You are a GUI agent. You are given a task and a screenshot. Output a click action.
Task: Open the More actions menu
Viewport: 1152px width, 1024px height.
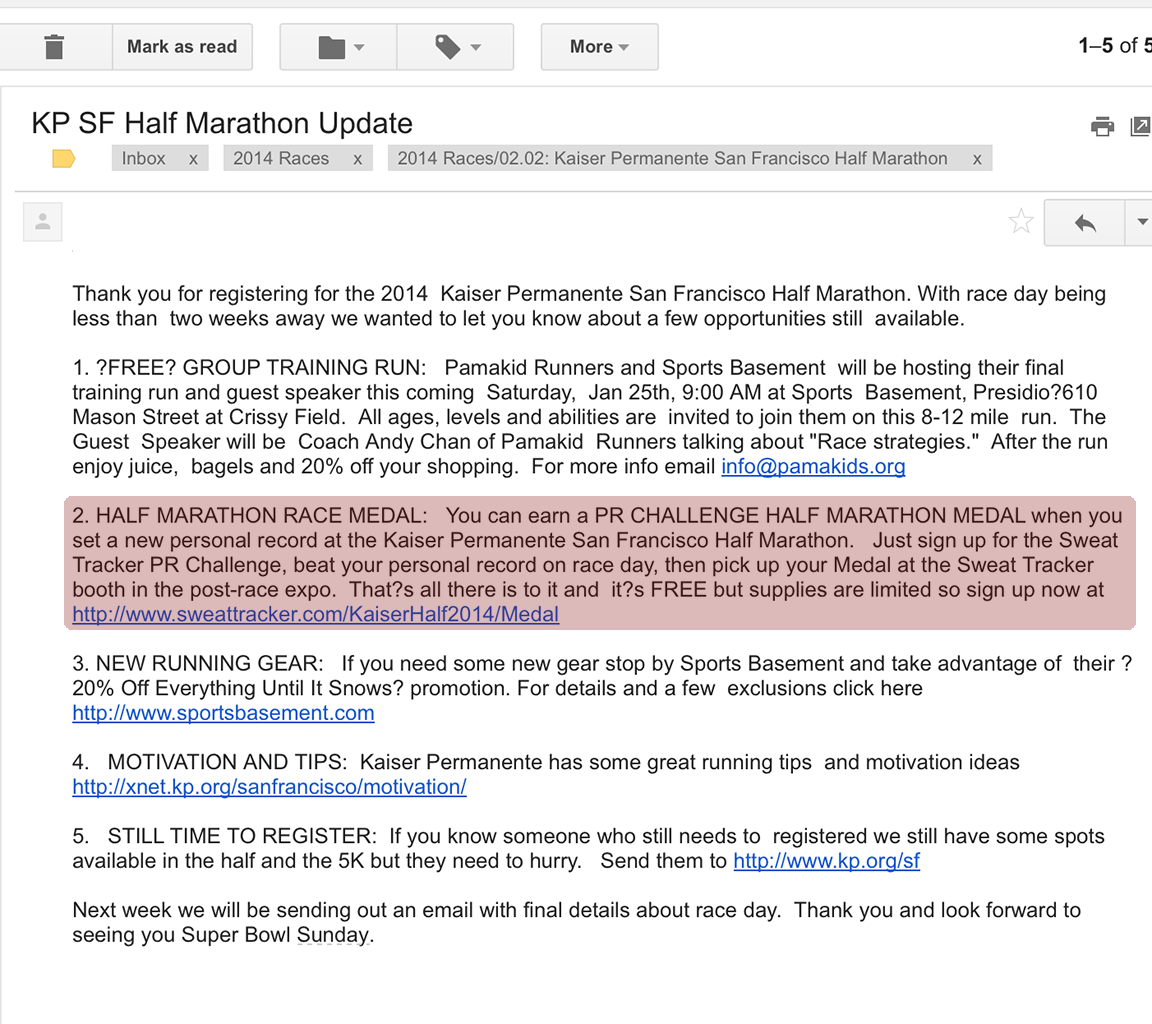pos(599,47)
